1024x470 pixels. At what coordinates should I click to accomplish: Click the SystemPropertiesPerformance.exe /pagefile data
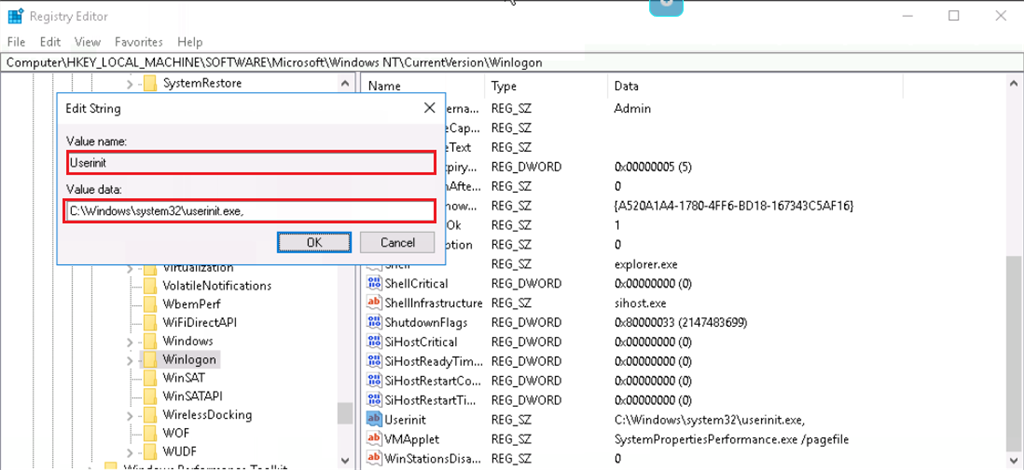pos(731,439)
